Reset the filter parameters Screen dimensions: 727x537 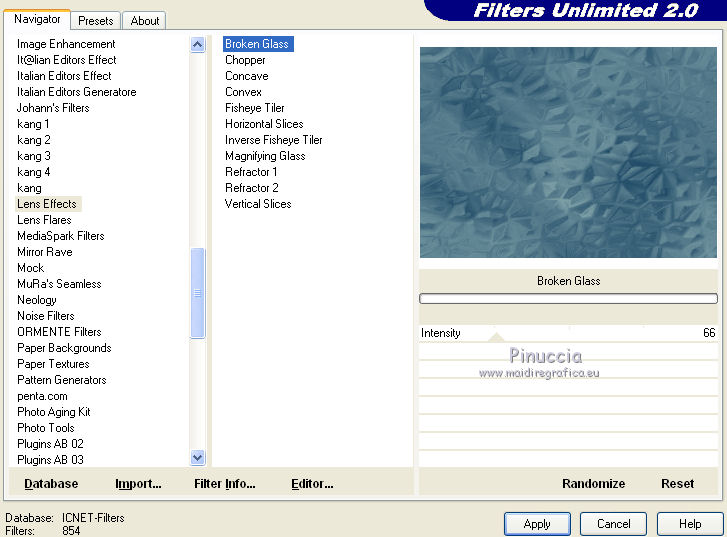(x=677, y=484)
